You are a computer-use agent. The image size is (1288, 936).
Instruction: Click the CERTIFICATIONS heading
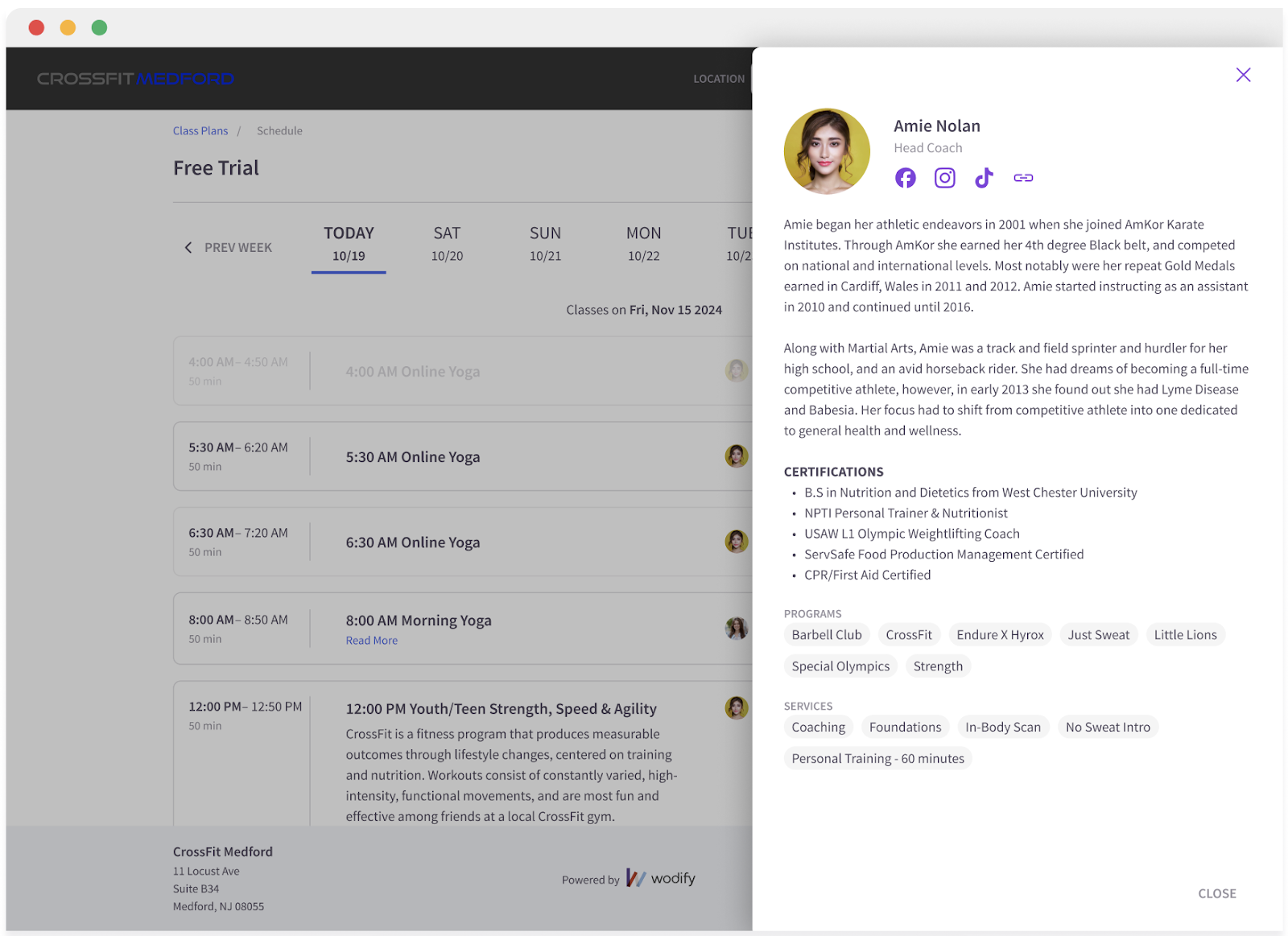click(x=833, y=472)
